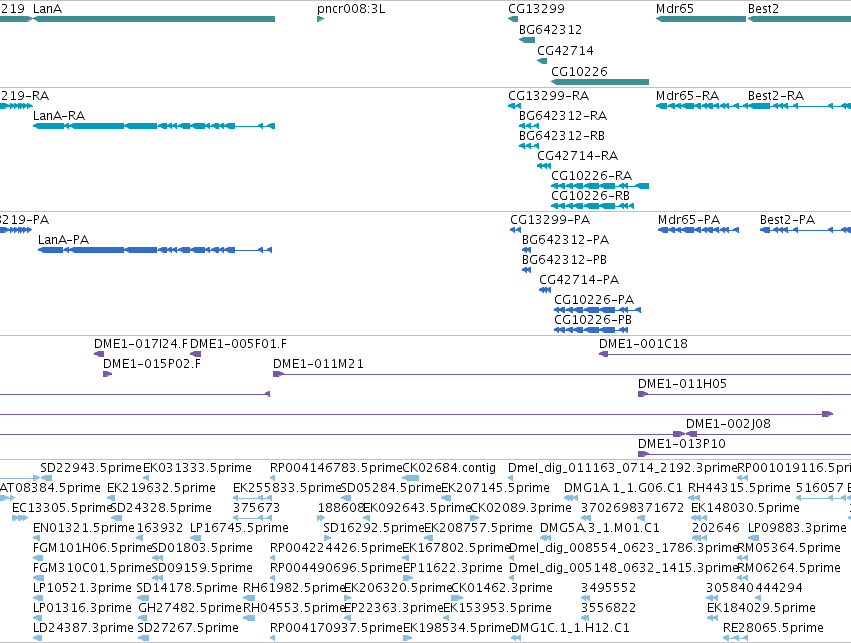Click the pncr008:3L gene label
Image resolution: width=851 pixels, height=643 pixels.
[x=351, y=9]
